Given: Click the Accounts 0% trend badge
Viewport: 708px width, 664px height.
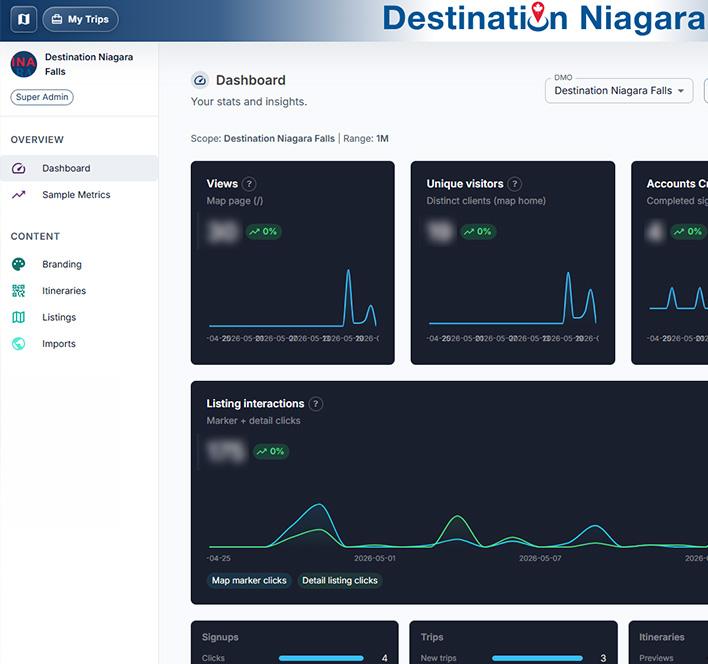Looking at the screenshot, I should (689, 232).
